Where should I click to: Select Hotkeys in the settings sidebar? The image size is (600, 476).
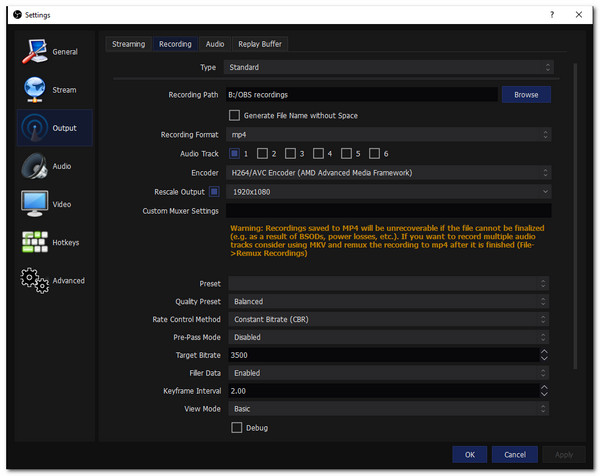55,242
